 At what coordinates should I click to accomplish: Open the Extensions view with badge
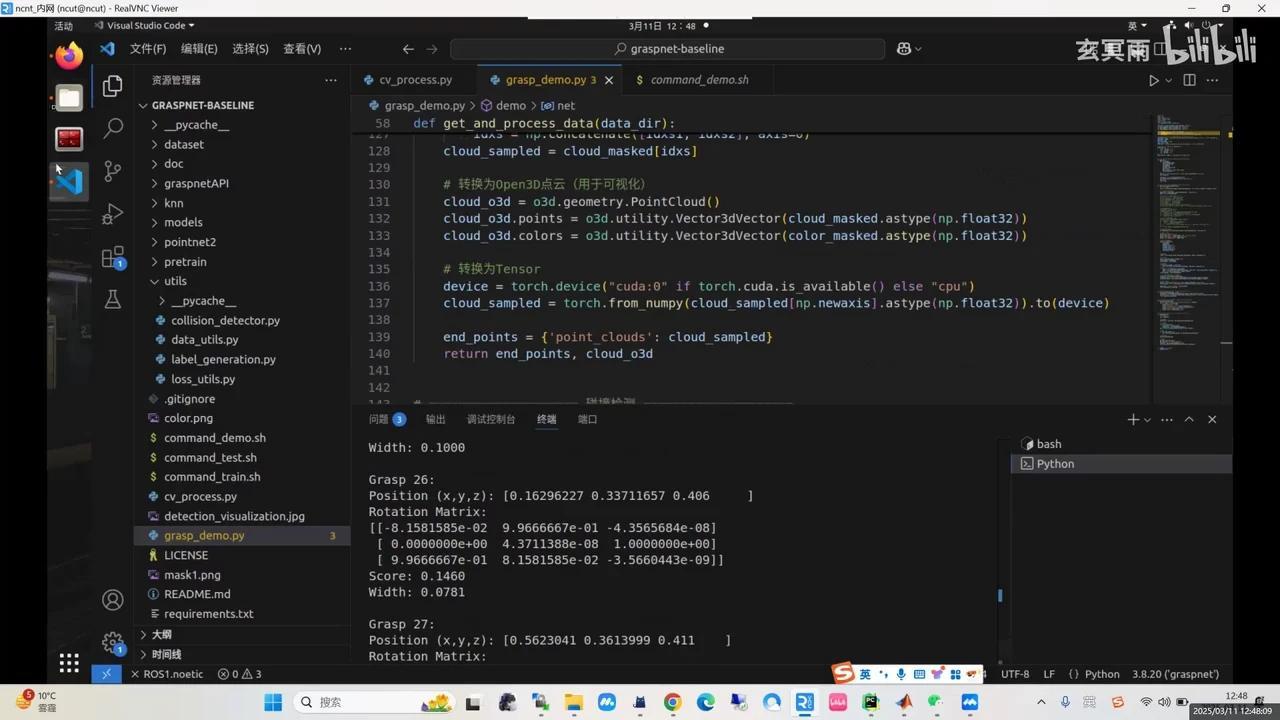(x=112, y=257)
